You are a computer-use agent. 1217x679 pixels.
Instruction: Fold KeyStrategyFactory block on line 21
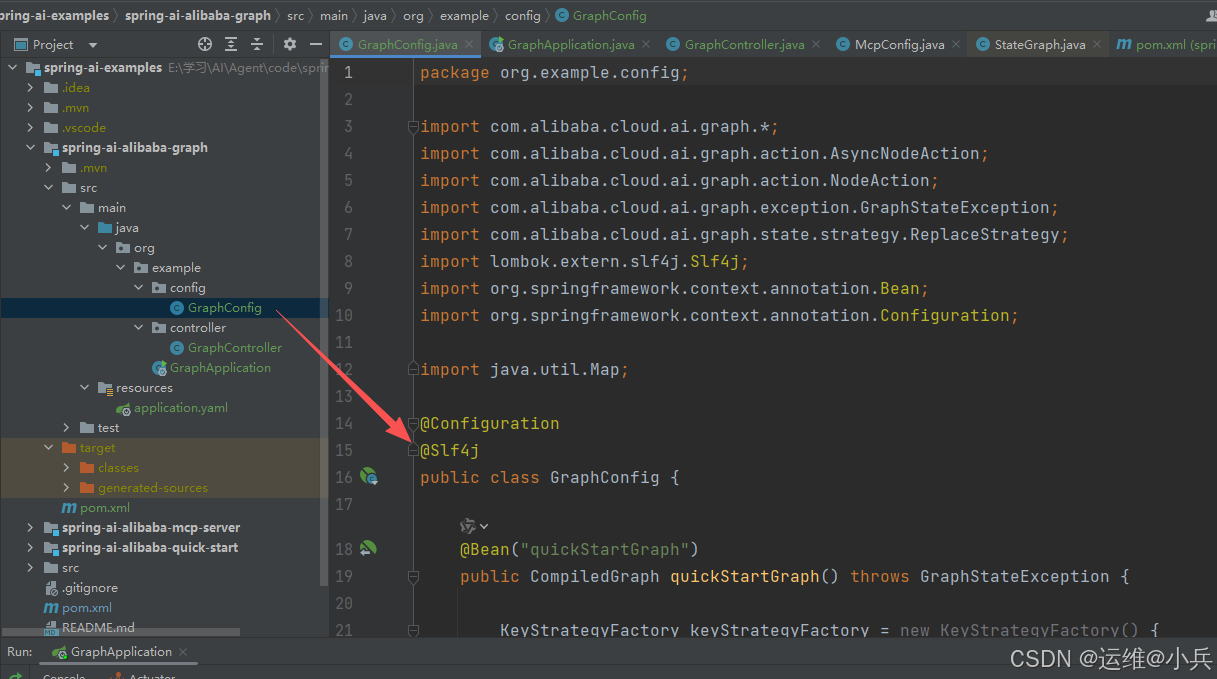tap(412, 630)
